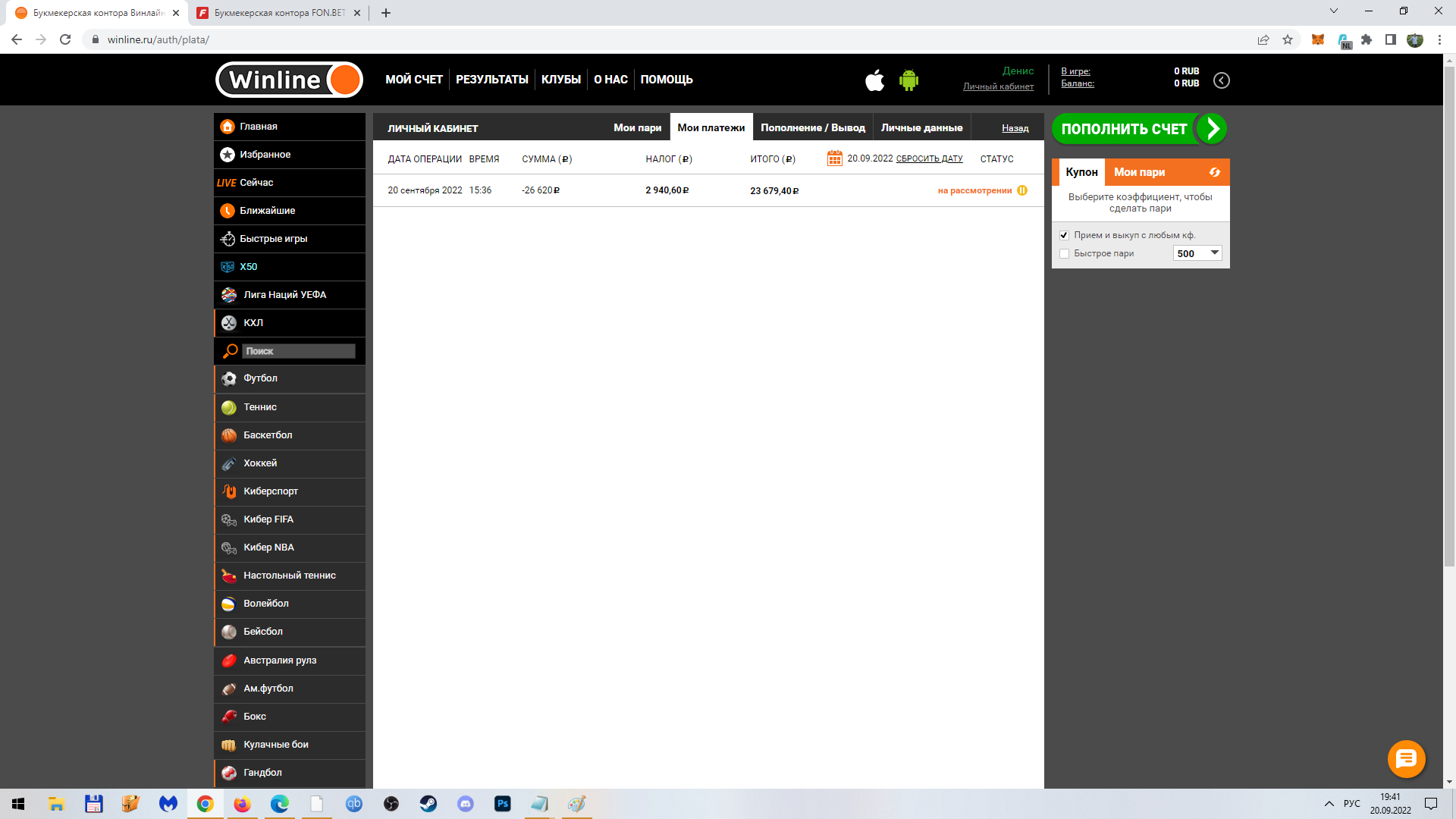This screenshot has width=1456, height=819.
Task: Open the 500 quick bet amount dropdown
Action: (1197, 253)
